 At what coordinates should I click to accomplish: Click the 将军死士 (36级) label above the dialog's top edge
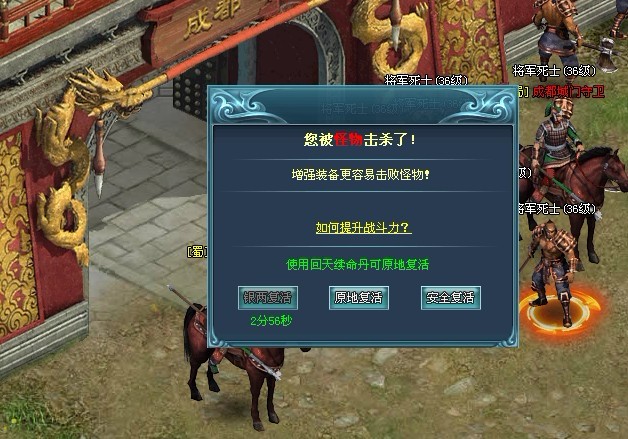pyautogui.click(x=426, y=81)
